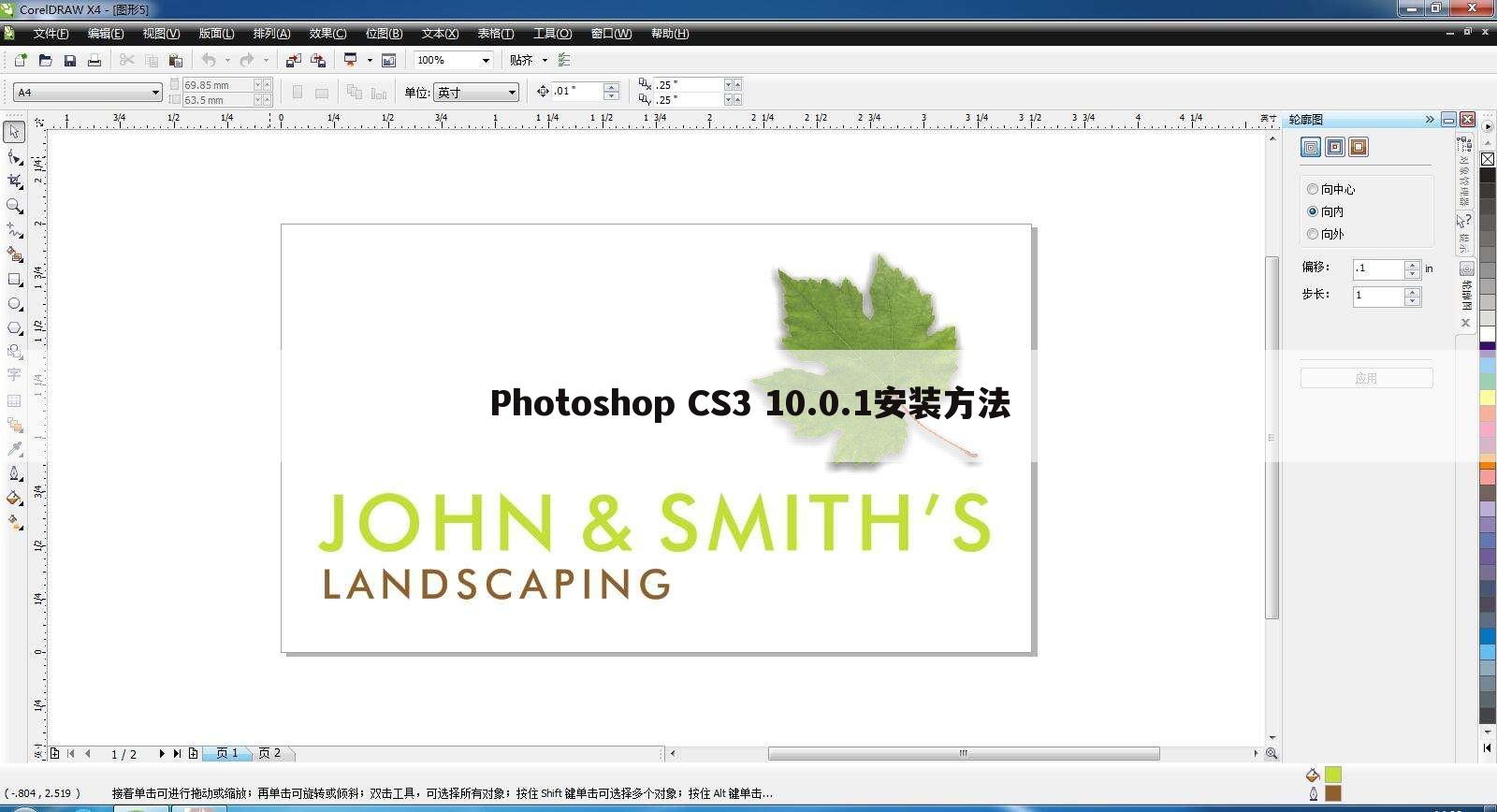This screenshot has height=812, width=1497.
Task: Open the 帮助 menu
Action: pos(670,34)
